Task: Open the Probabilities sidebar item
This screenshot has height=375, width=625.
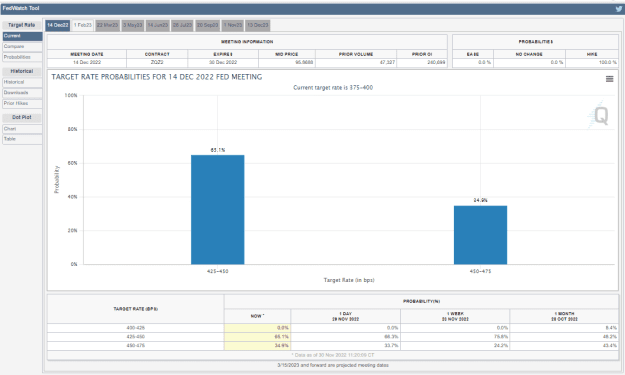Action: tap(22, 57)
